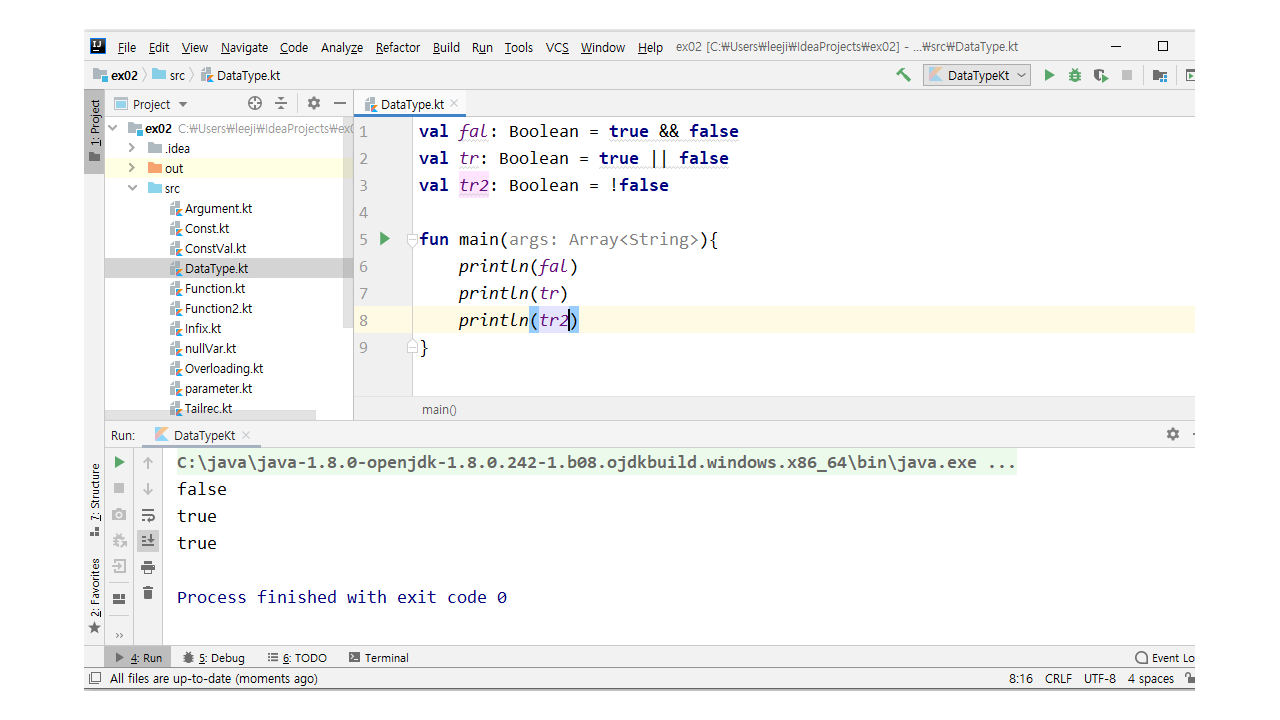Collapse the src folder in project tree
Viewport: 1280px width, 720px height.
pos(131,188)
